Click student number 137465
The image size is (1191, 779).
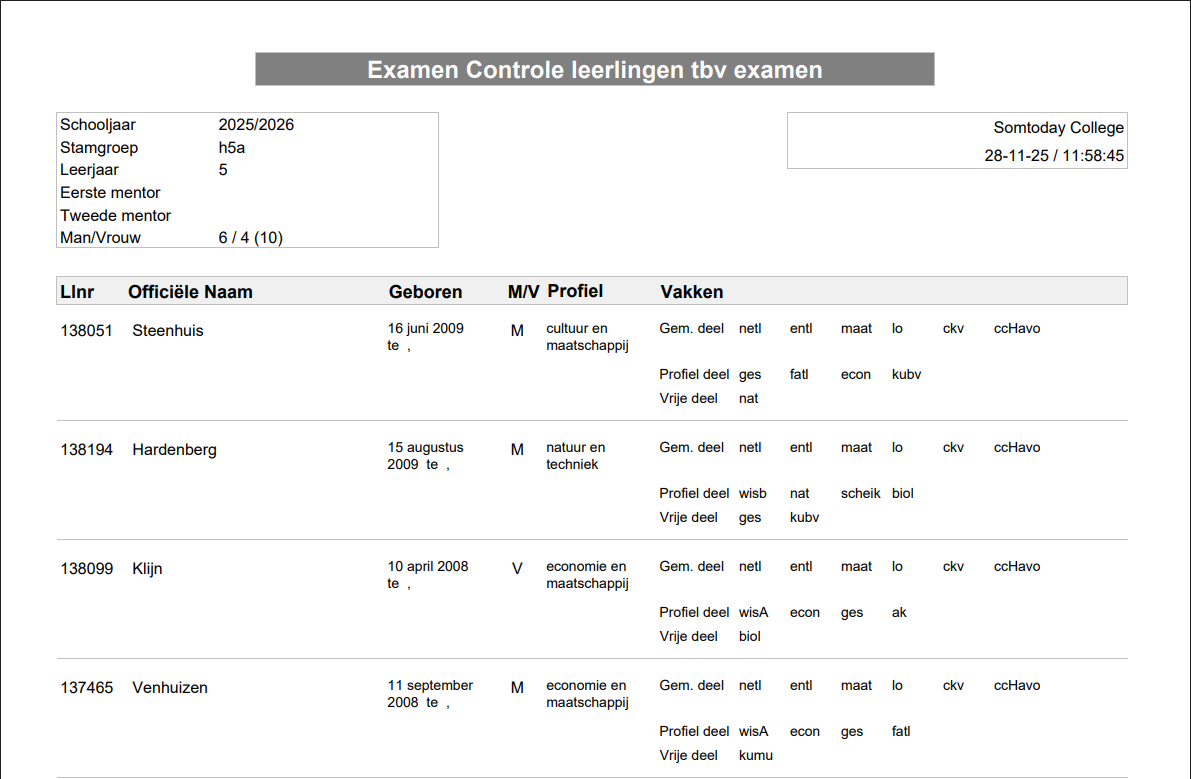(x=87, y=688)
